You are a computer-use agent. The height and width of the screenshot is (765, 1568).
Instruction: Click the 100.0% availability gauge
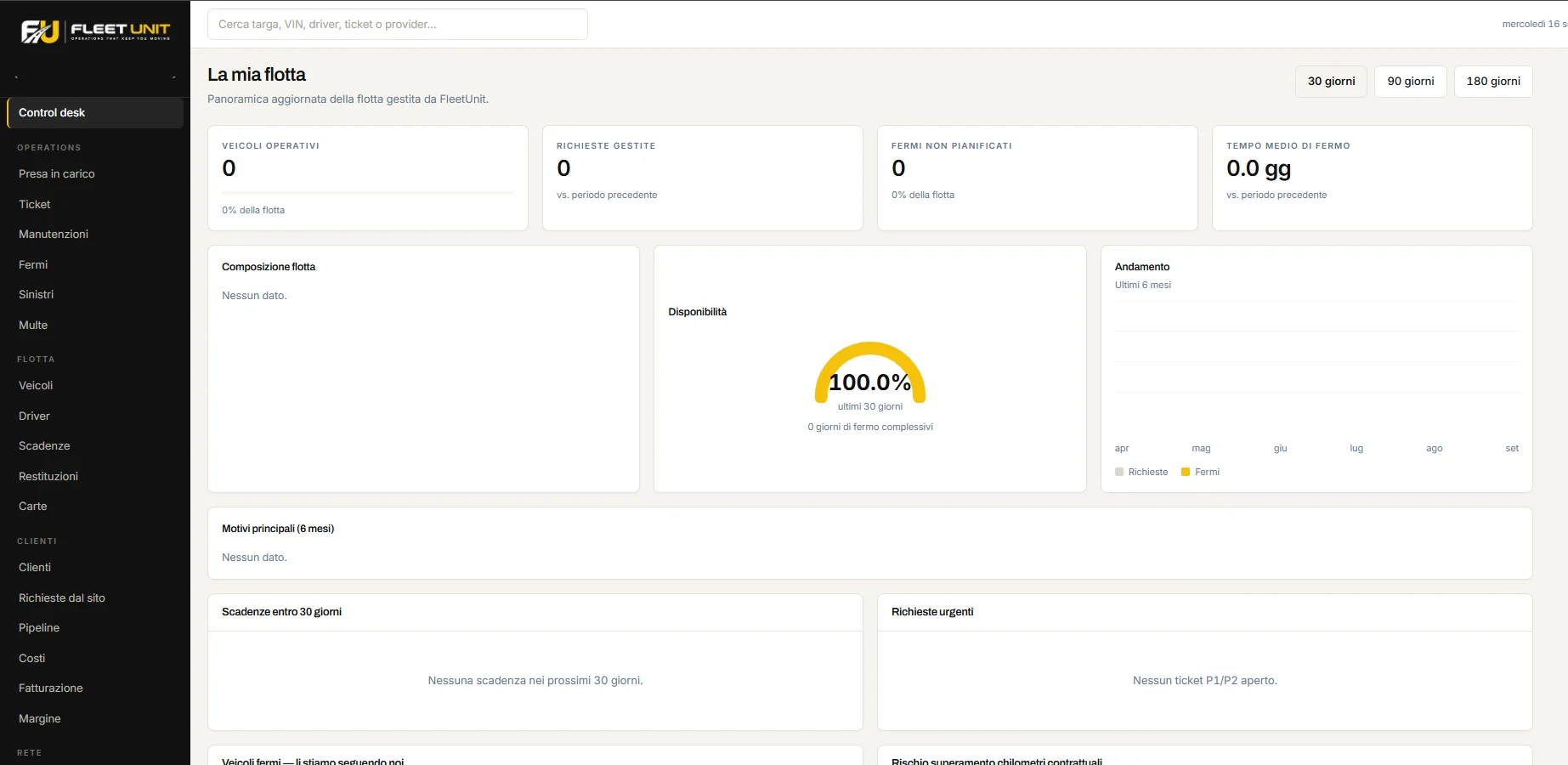(x=870, y=374)
